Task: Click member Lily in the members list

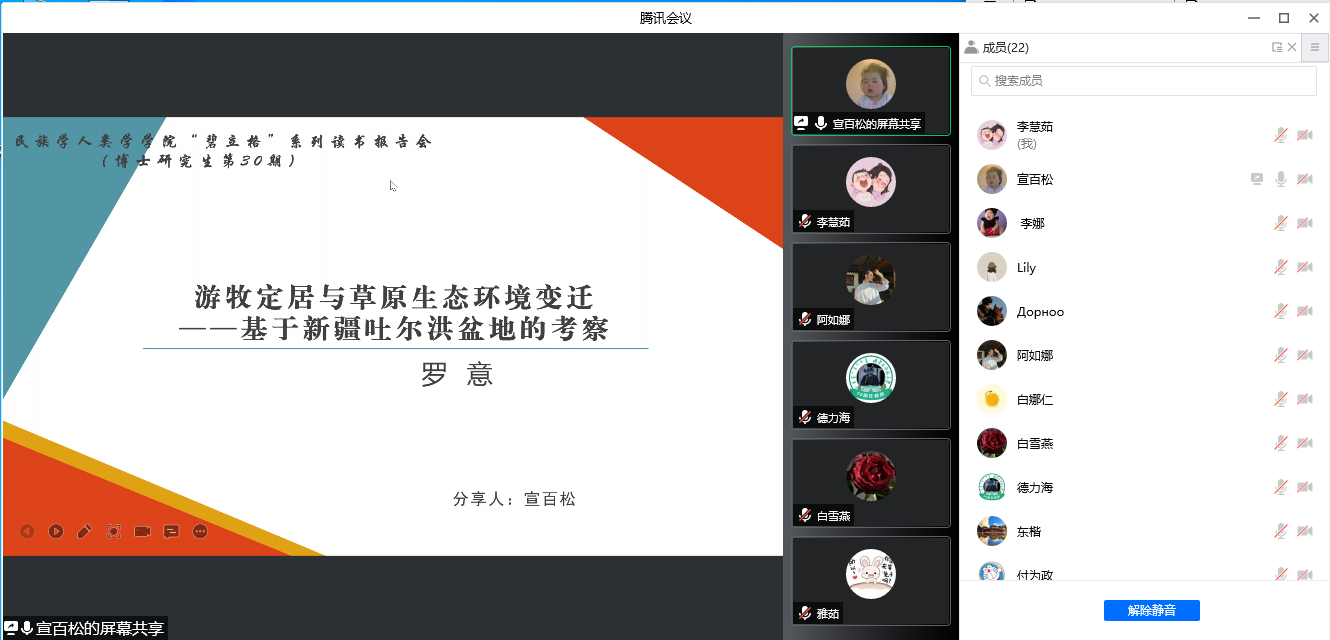Action: point(1026,268)
